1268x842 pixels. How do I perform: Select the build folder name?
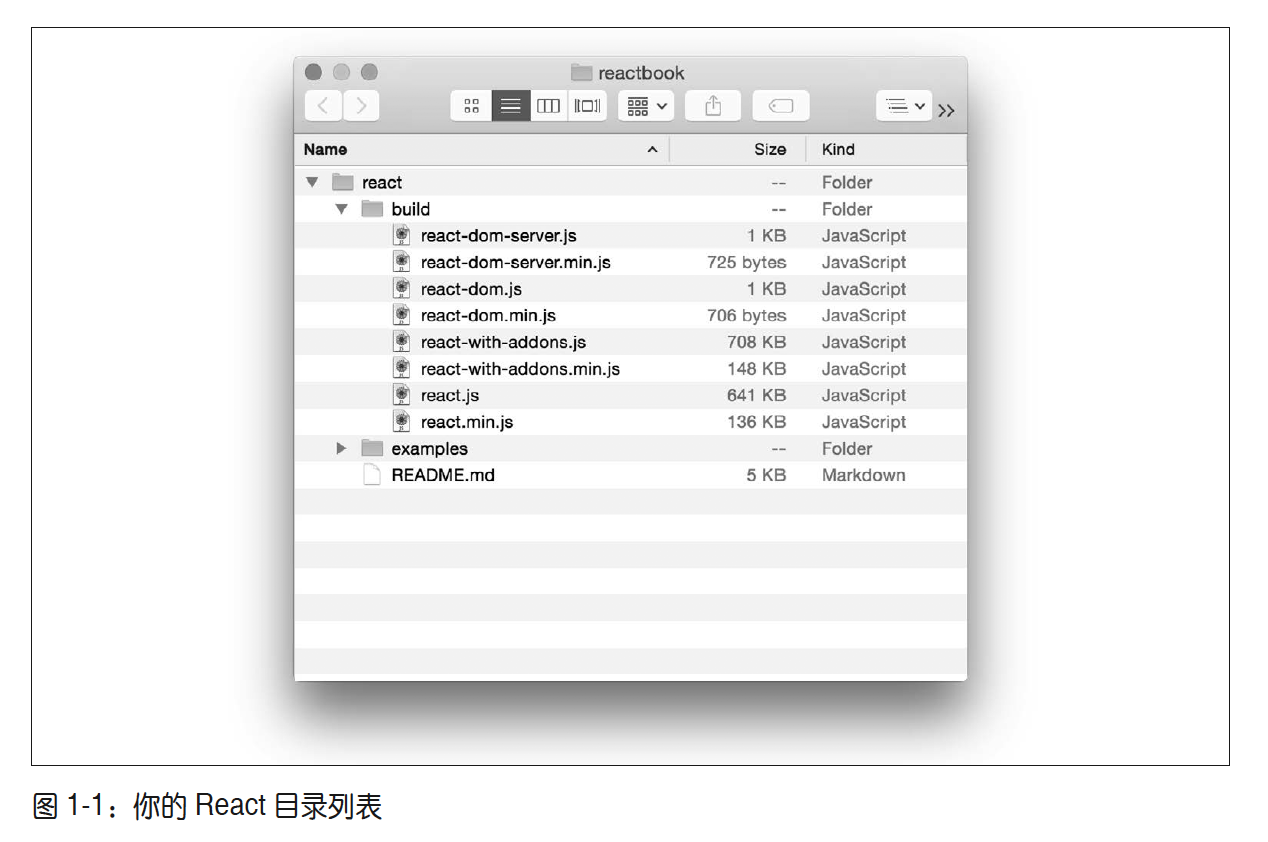point(411,209)
